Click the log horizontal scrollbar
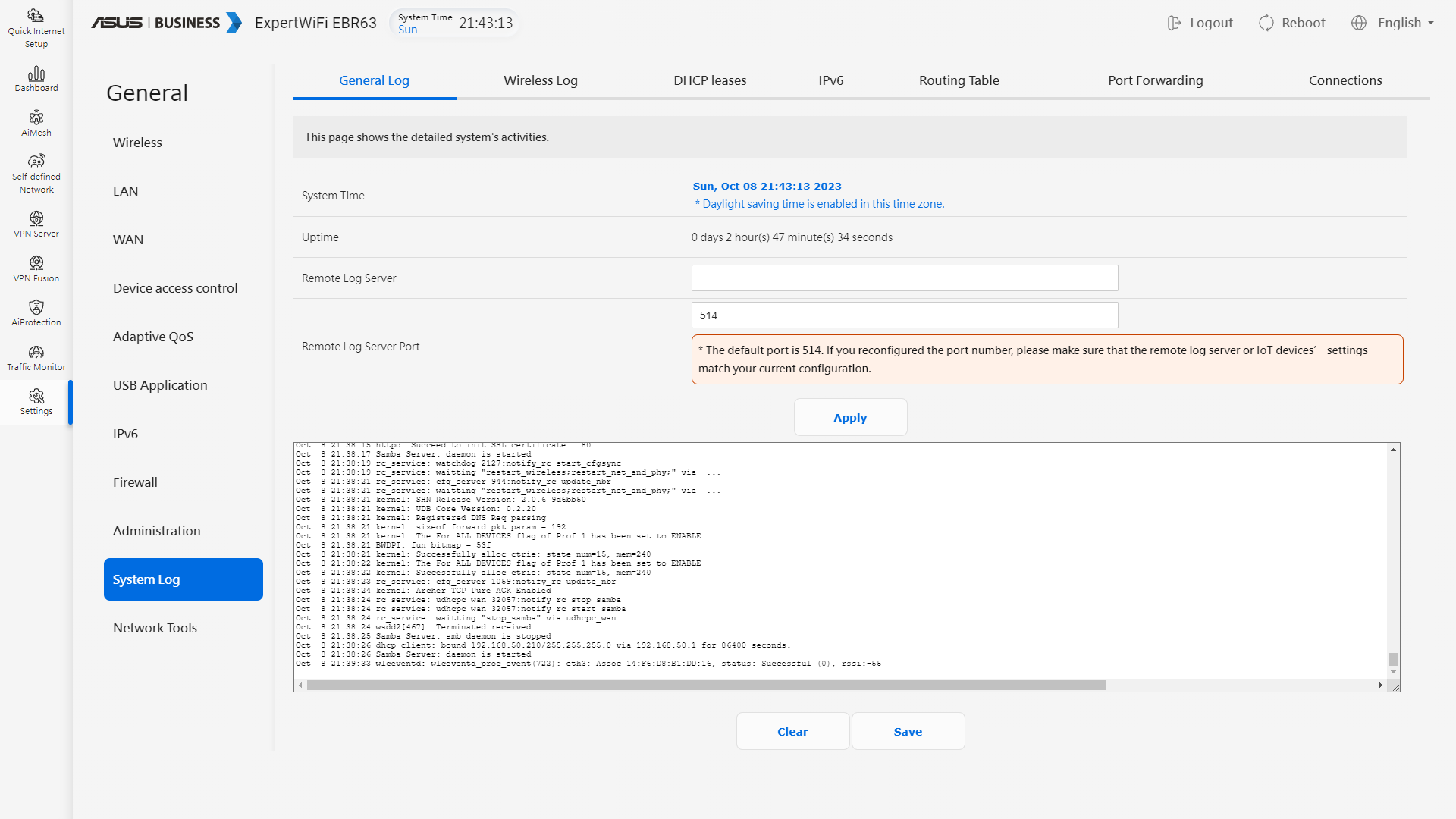The image size is (1456, 819). coord(705,686)
